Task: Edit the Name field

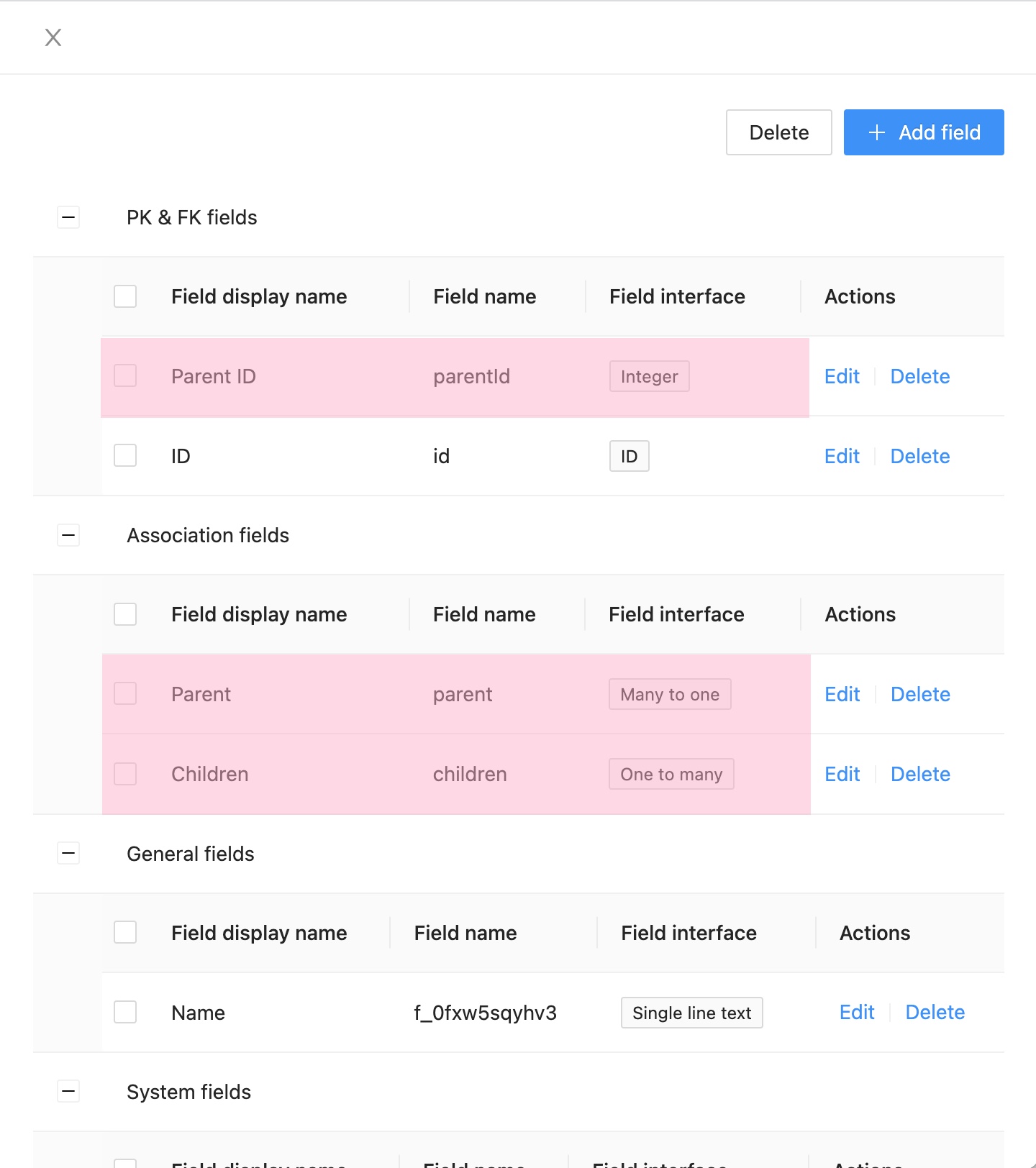Action: tap(857, 1013)
